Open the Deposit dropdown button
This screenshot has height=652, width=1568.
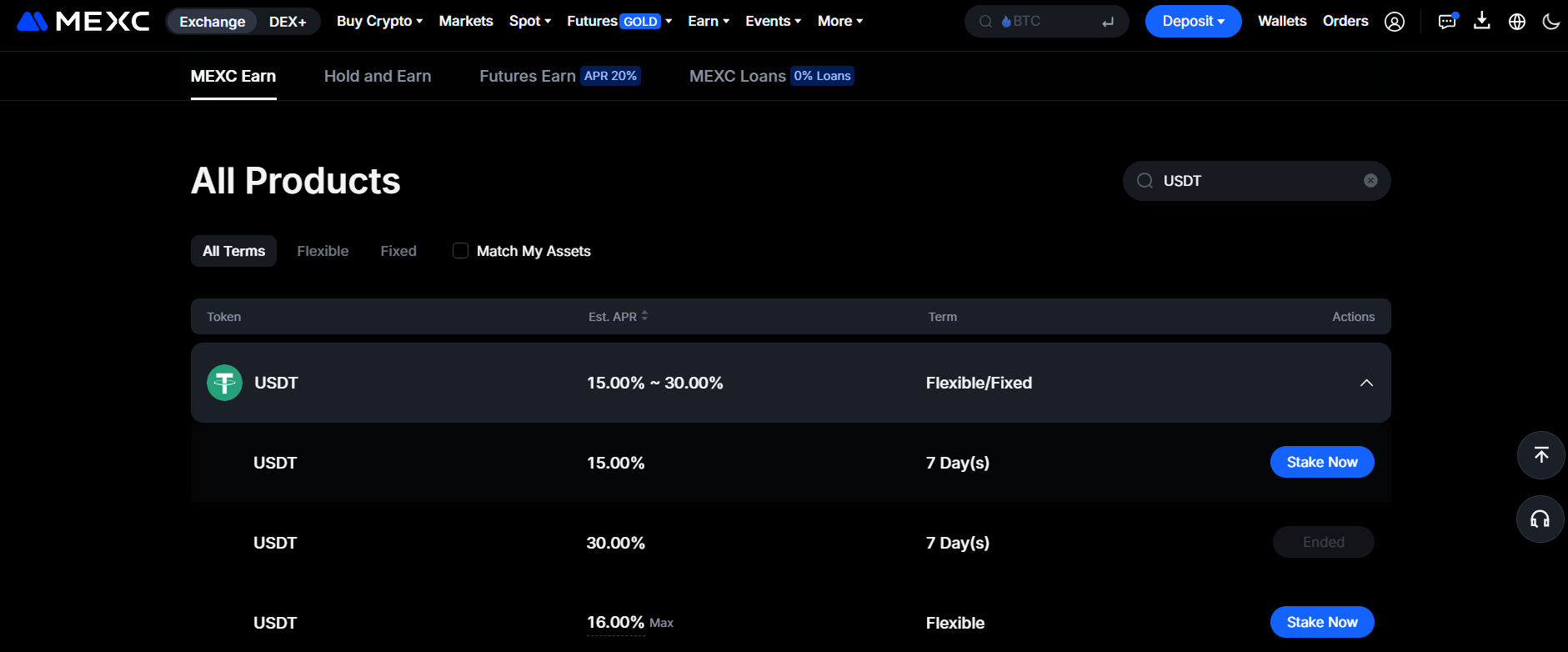pyautogui.click(x=1193, y=21)
